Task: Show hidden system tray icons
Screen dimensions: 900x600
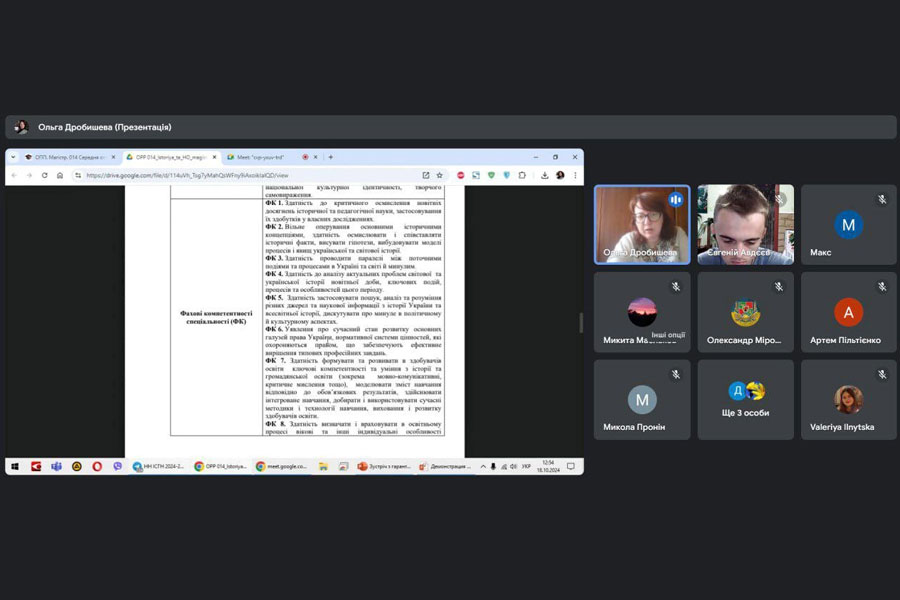Action: 483,466
